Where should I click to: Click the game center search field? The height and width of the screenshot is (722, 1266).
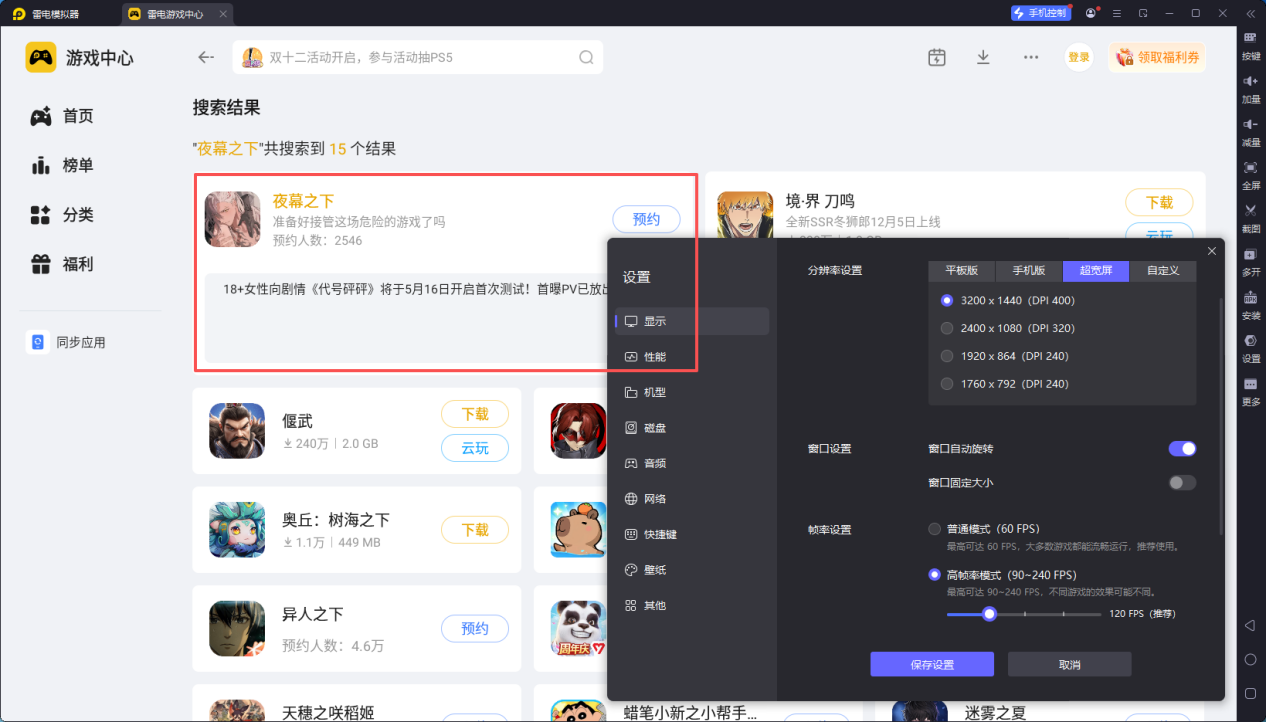418,57
